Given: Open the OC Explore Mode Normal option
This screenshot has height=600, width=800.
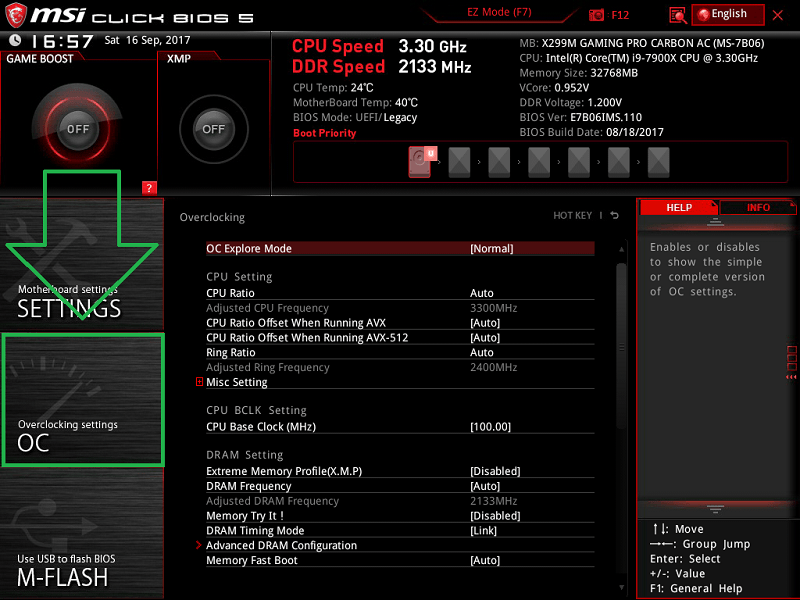Looking at the screenshot, I should click(491, 248).
